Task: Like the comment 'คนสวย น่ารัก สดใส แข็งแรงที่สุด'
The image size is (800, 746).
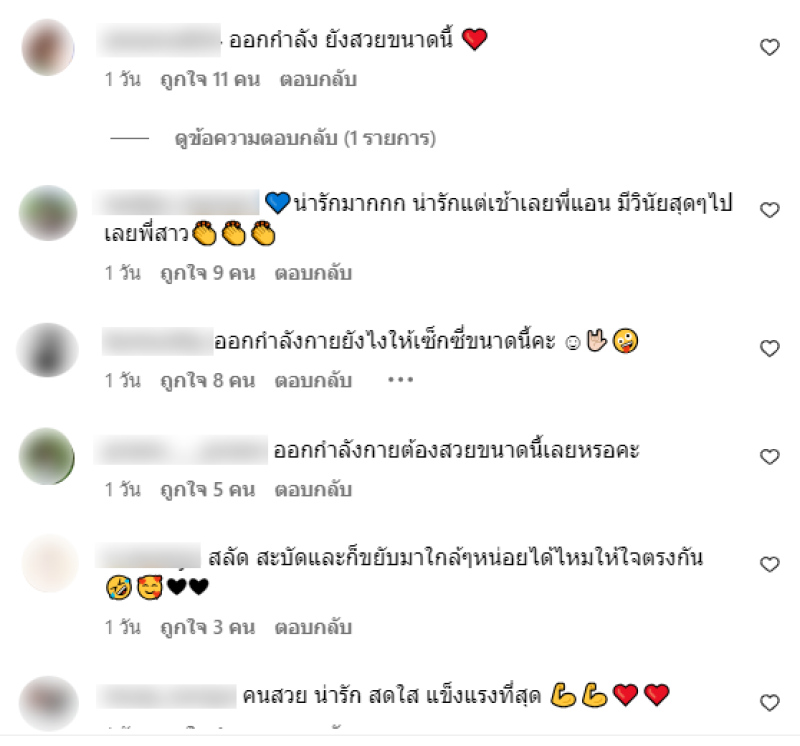Action: tap(769, 703)
